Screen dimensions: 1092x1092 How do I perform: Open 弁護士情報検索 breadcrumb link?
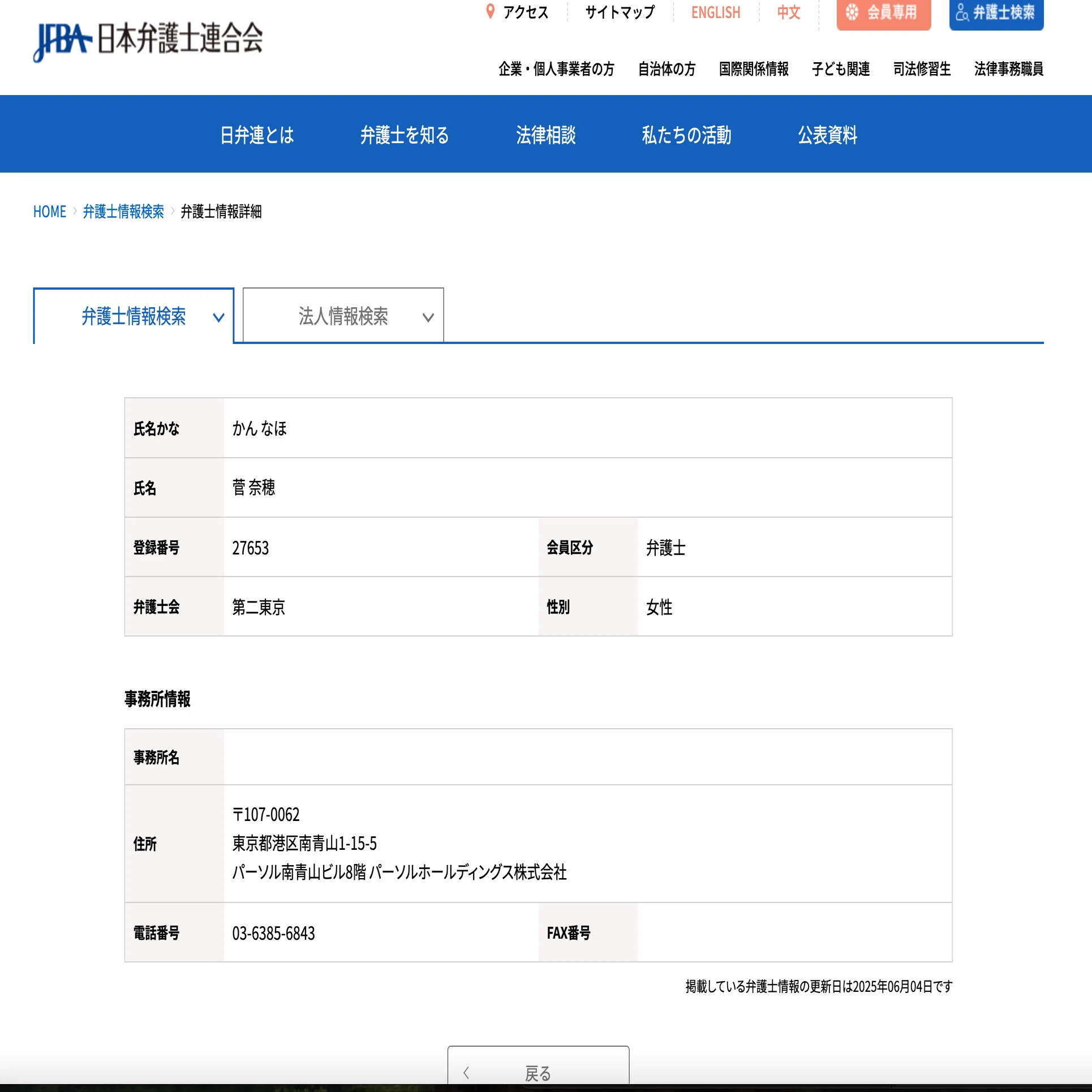[x=123, y=212]
